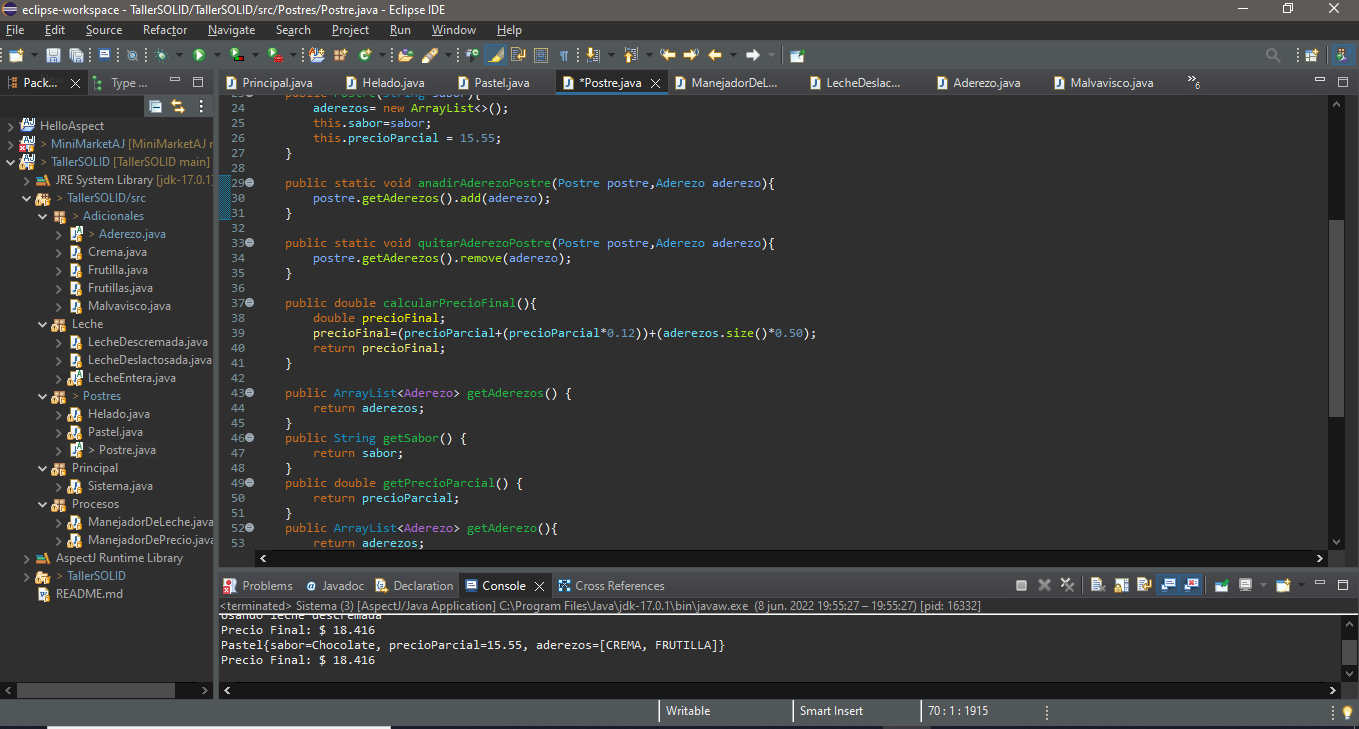The image size is (1359, 729).
Task: Click the green Run button icon
Action: click(x=199, y=55)
